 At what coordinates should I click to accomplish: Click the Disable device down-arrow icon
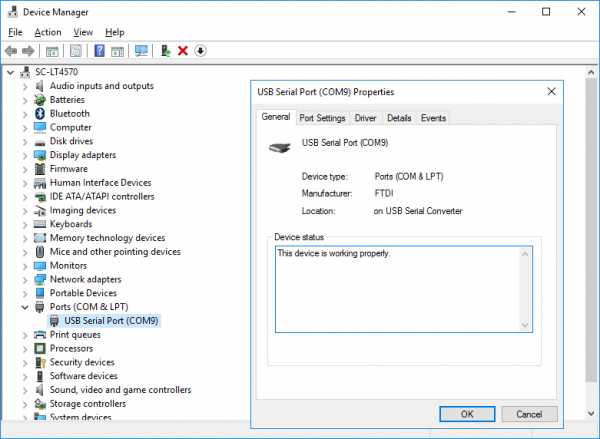(x=201, y=51)
